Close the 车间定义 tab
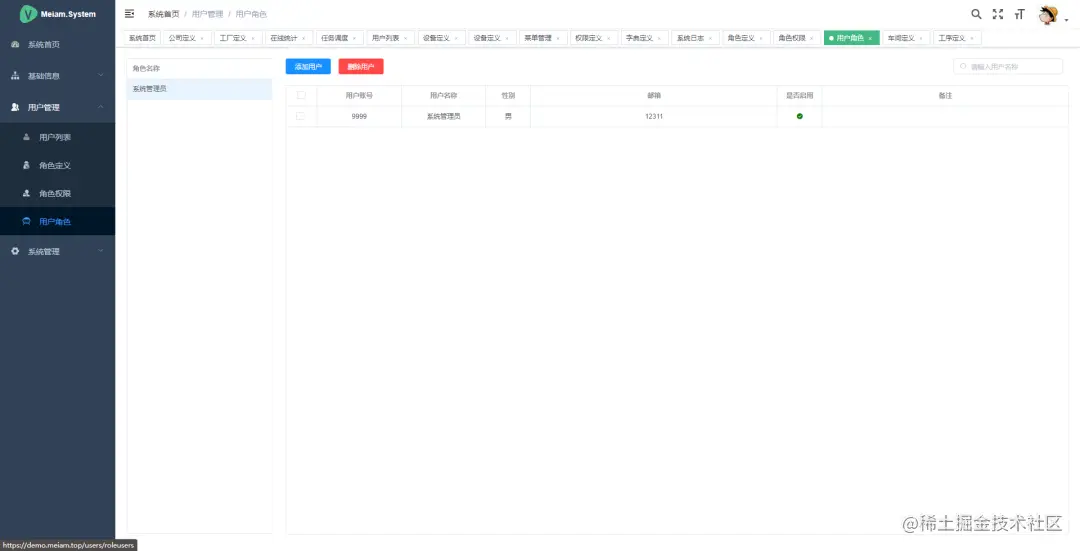The image size is (1080, 551). 921,39
